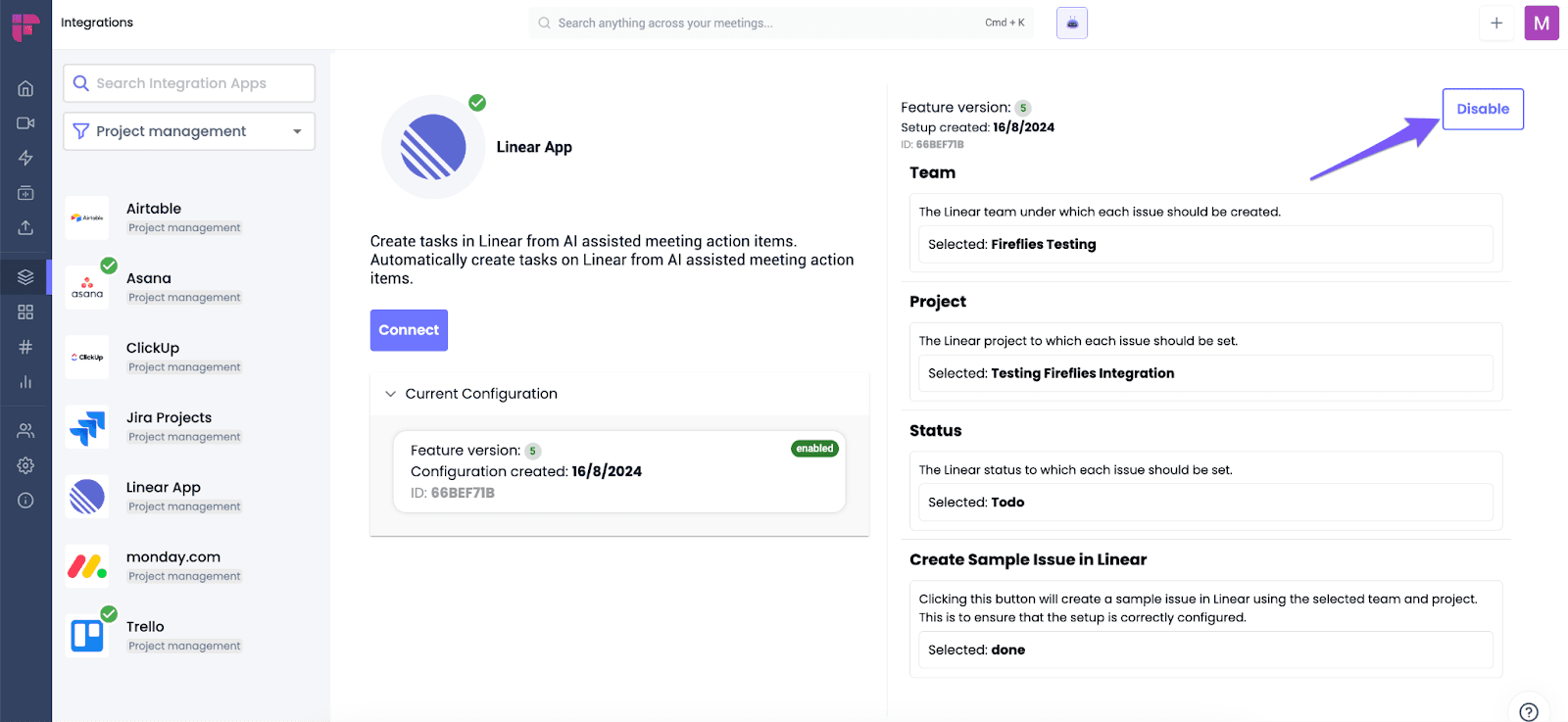Click the Trello app logo

(87, 636)
